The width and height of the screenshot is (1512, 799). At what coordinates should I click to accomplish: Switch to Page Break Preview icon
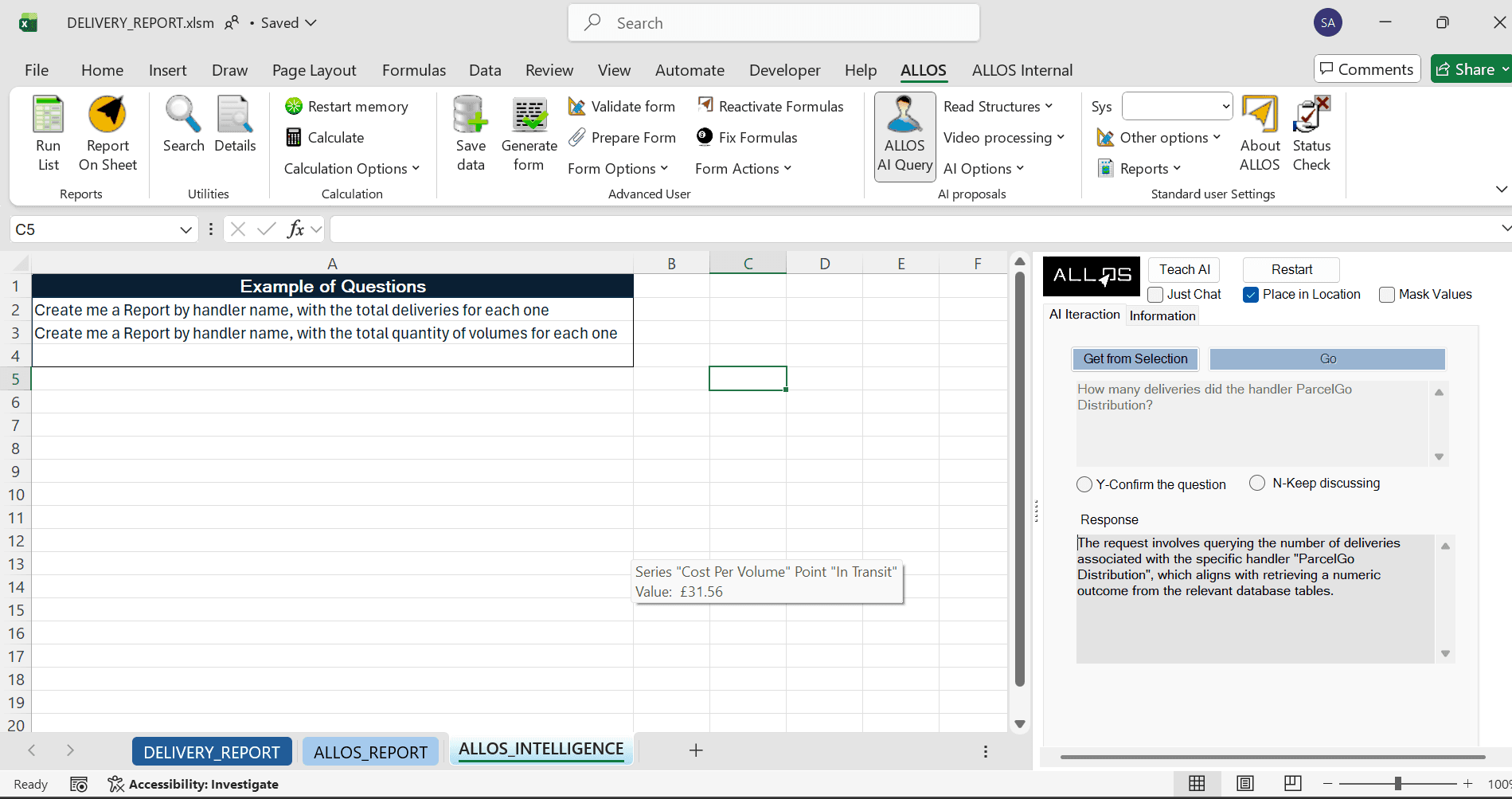(x=1293, y=784)
